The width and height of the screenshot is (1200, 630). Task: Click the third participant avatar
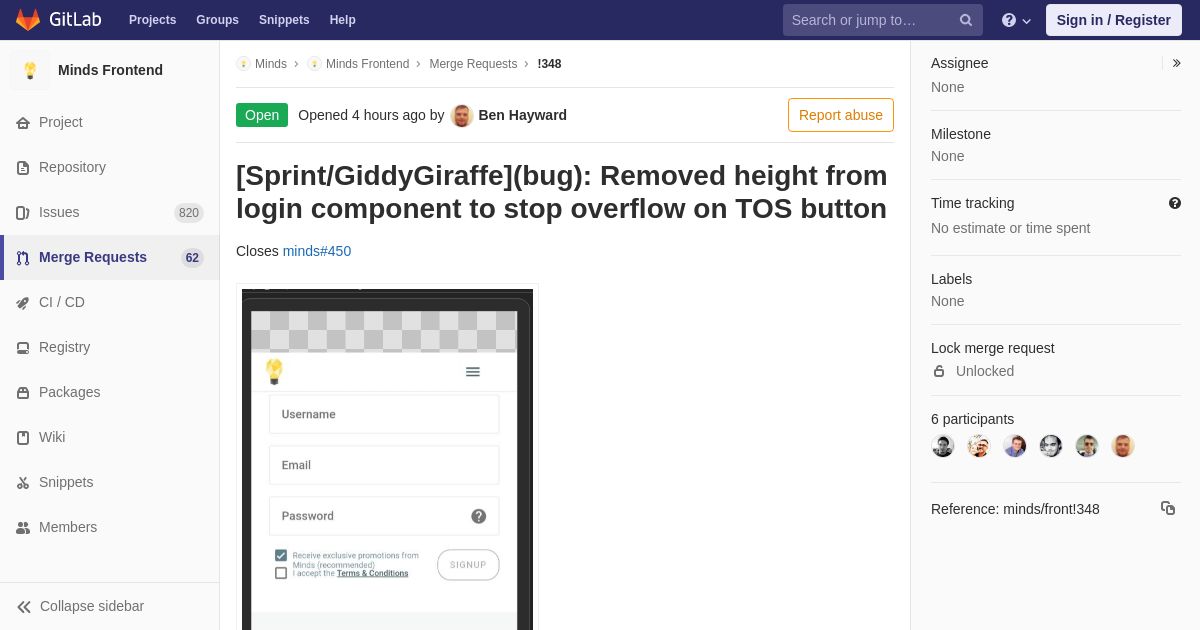pyautogui.click(x=1015, y=446)
